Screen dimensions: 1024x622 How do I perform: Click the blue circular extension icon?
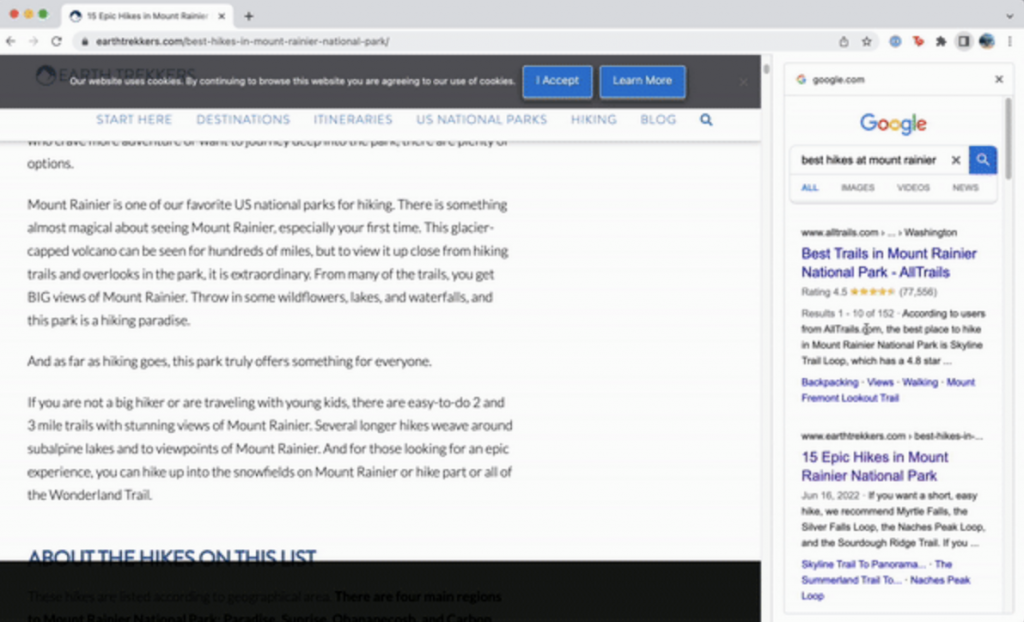895,41
